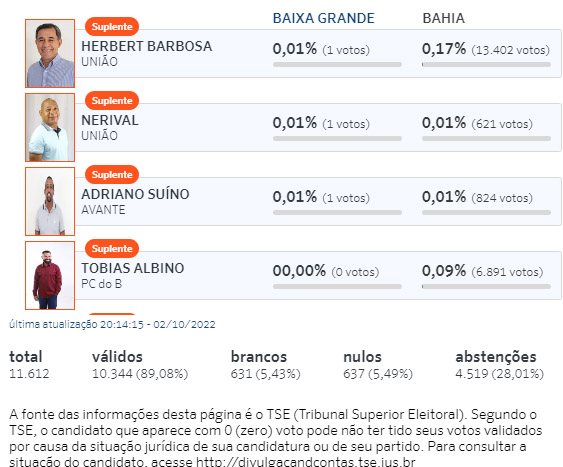Click Tobias Albino's Baixa Grande progress bar
Screen dimensions: 563x467
(337, 286)
